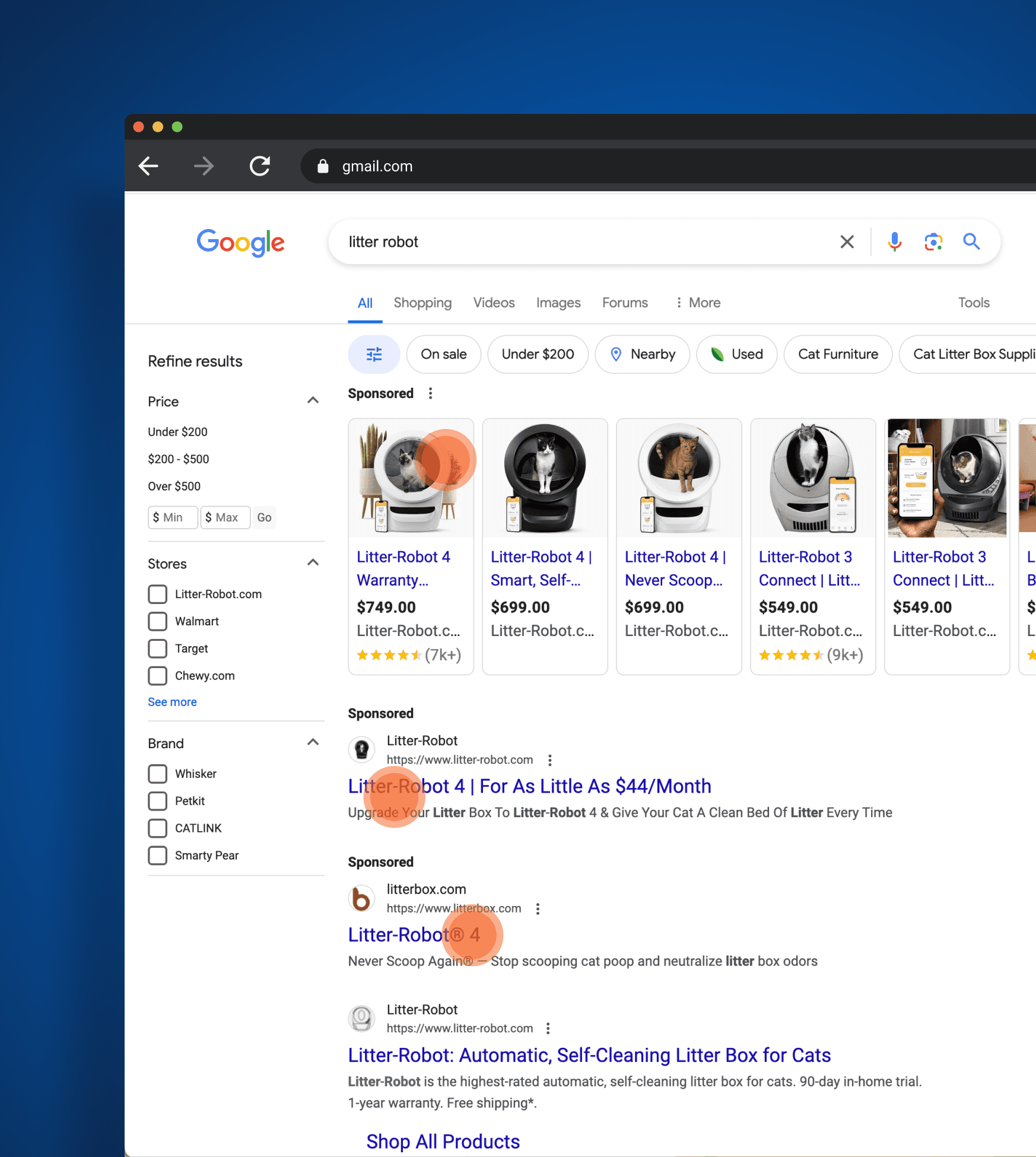Open the Google logo homepage
Screen dimensions: 1036x1157
(241, 242)
